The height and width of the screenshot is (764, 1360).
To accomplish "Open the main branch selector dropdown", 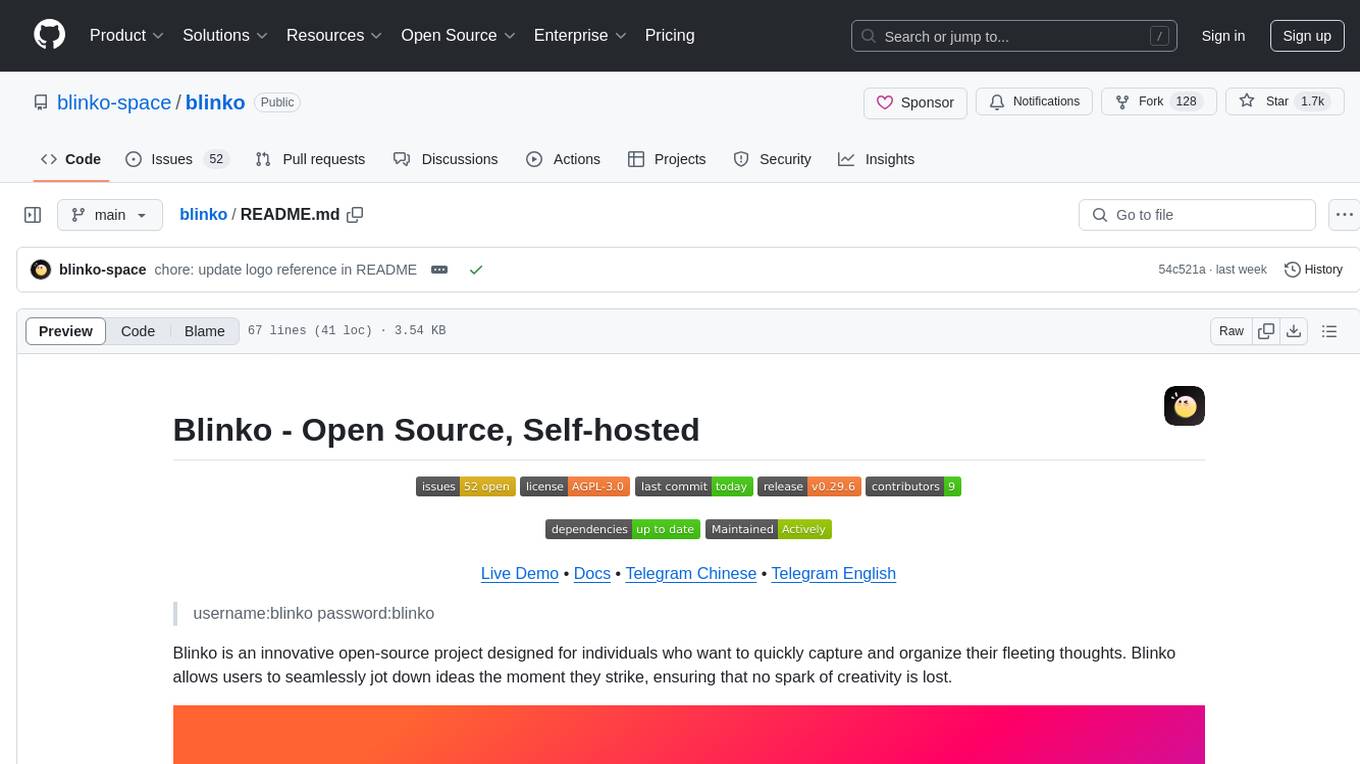I will pos(110,215).
